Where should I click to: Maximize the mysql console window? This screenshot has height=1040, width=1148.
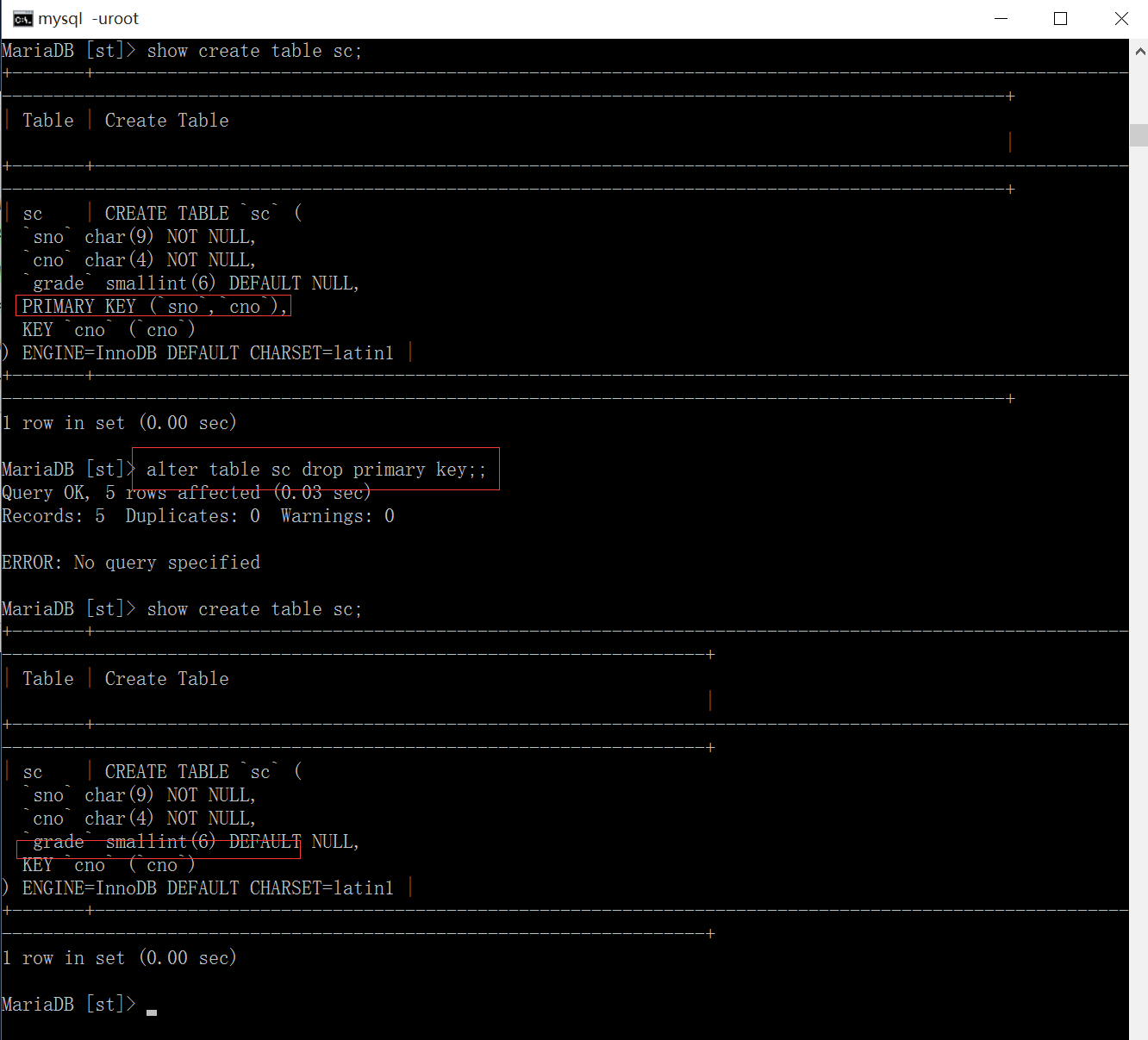pyautogui.click(x=1061, y=19)
